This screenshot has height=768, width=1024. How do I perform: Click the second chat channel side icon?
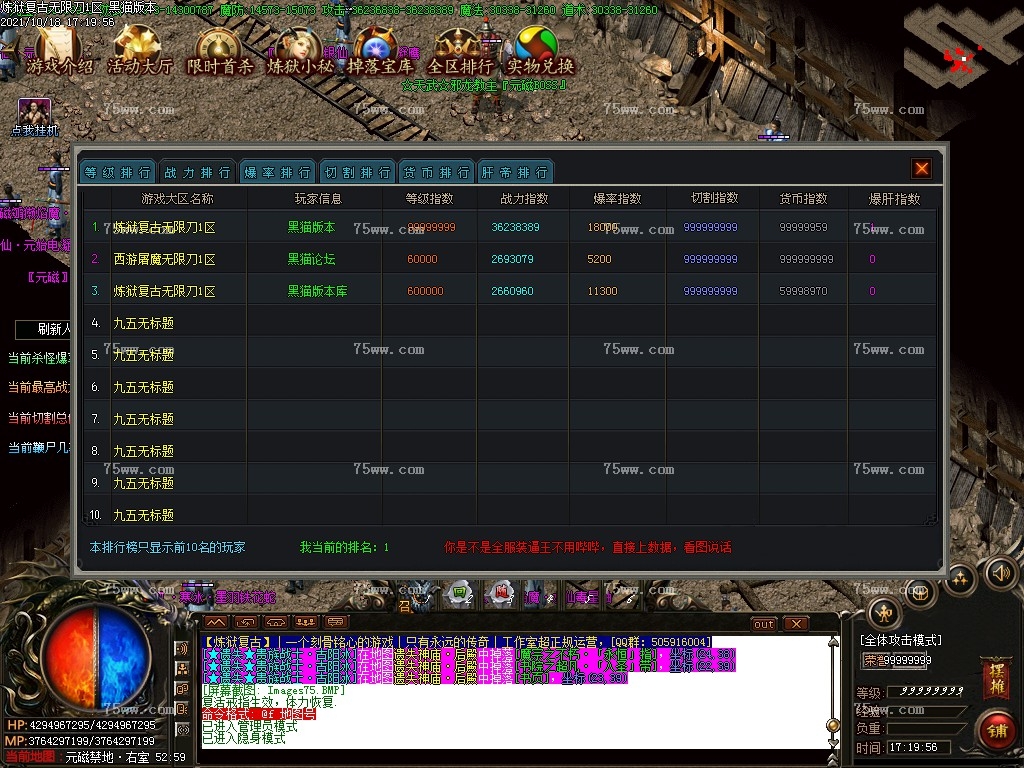pyautogui.click(x=182, y=669)
